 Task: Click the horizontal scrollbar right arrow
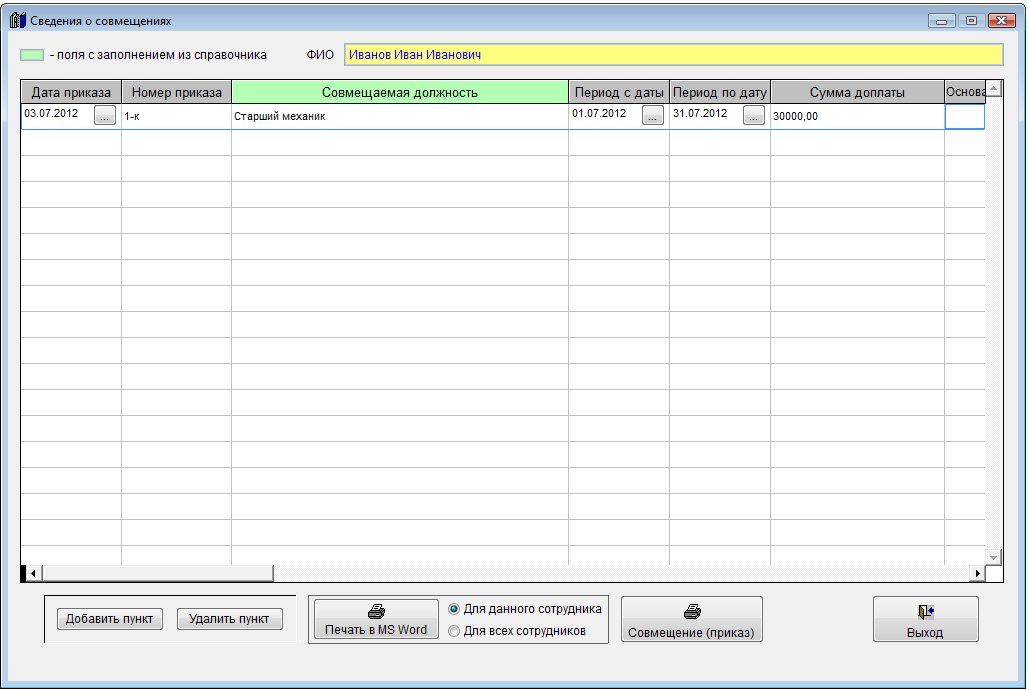[978, 574]
